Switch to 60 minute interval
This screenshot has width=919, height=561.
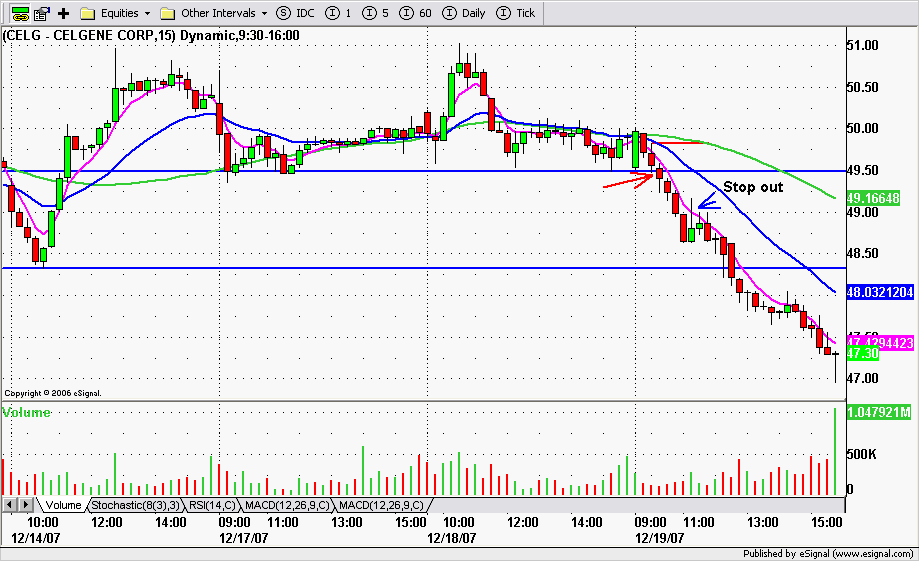click(416, 13)
